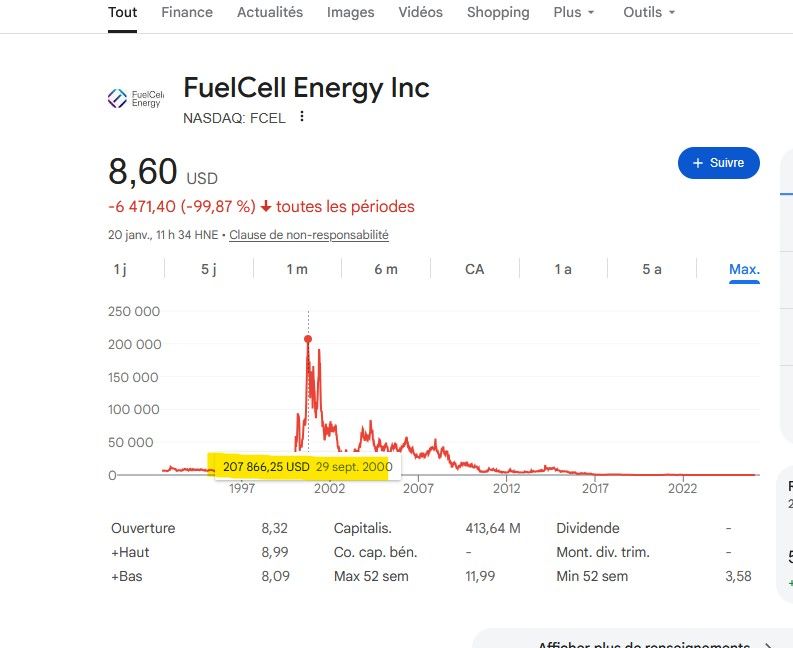This screenshot has width=793, height=648.
Task: Switch chart range to 5 j
Action: tap(208, 269)
